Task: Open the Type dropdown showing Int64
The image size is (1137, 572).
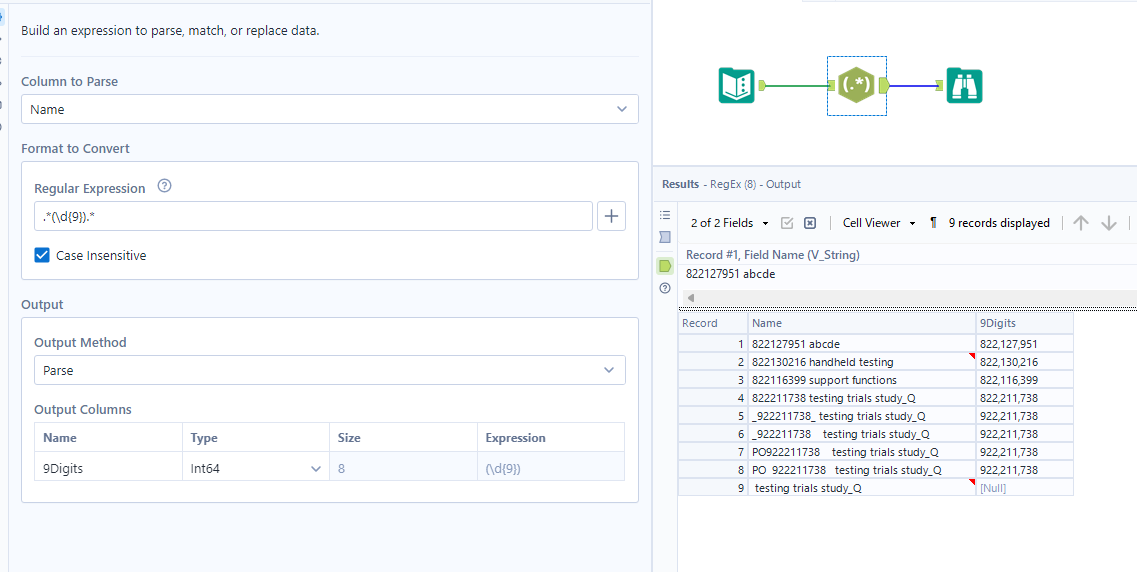Action: point(256,468)
